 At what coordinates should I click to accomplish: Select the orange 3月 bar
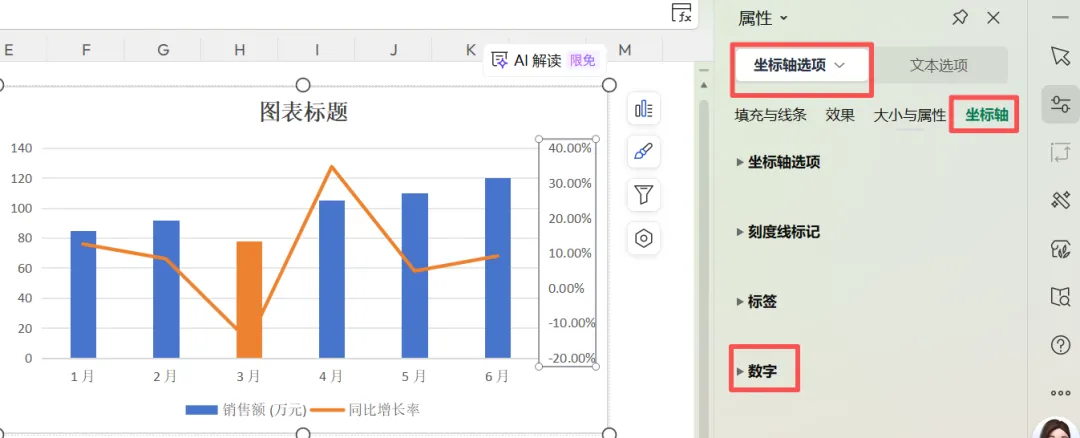[249, 300]
